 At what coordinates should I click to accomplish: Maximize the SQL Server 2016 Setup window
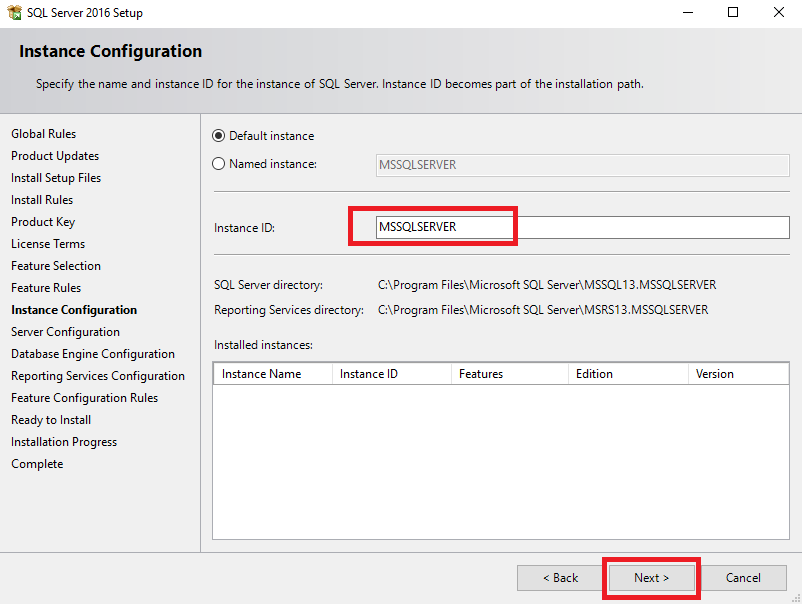point(733,12)
